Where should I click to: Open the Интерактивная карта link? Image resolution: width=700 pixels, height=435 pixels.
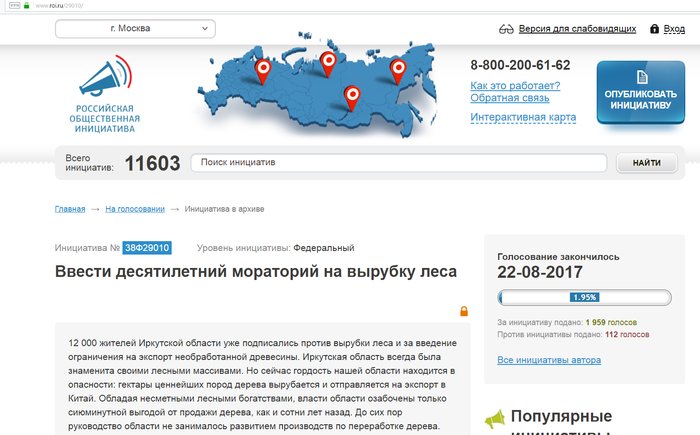click(523, 117)
